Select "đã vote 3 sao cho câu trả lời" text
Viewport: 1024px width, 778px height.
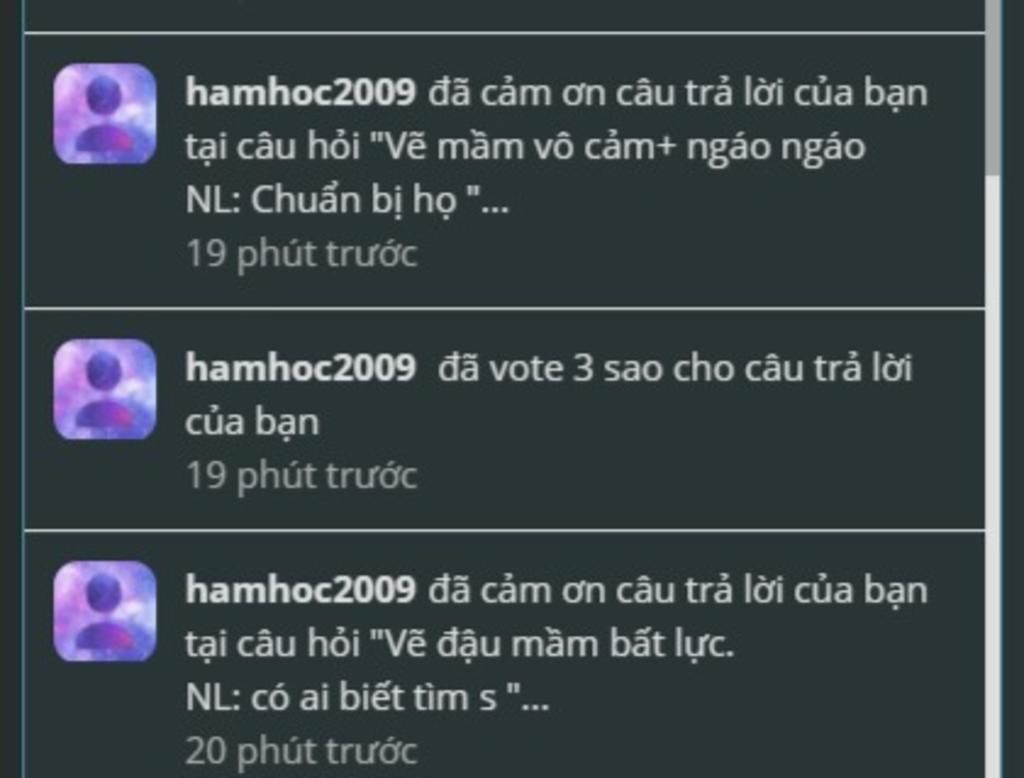[x=675, y=368]
